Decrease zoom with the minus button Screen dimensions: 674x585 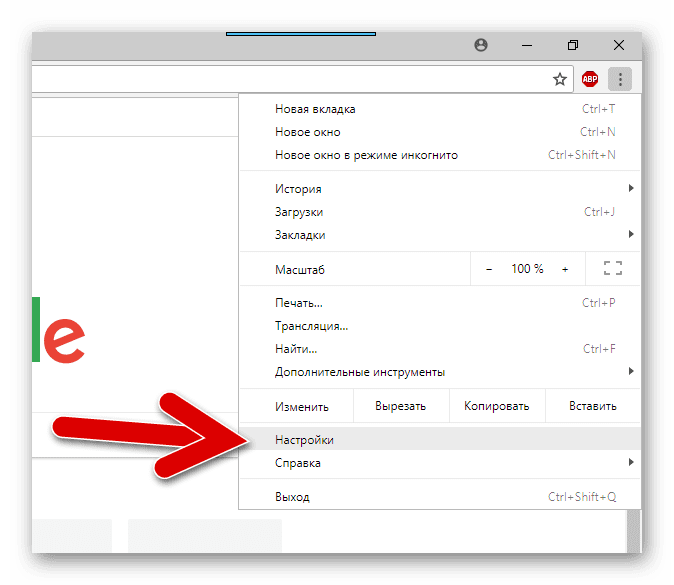coord(489,269)
